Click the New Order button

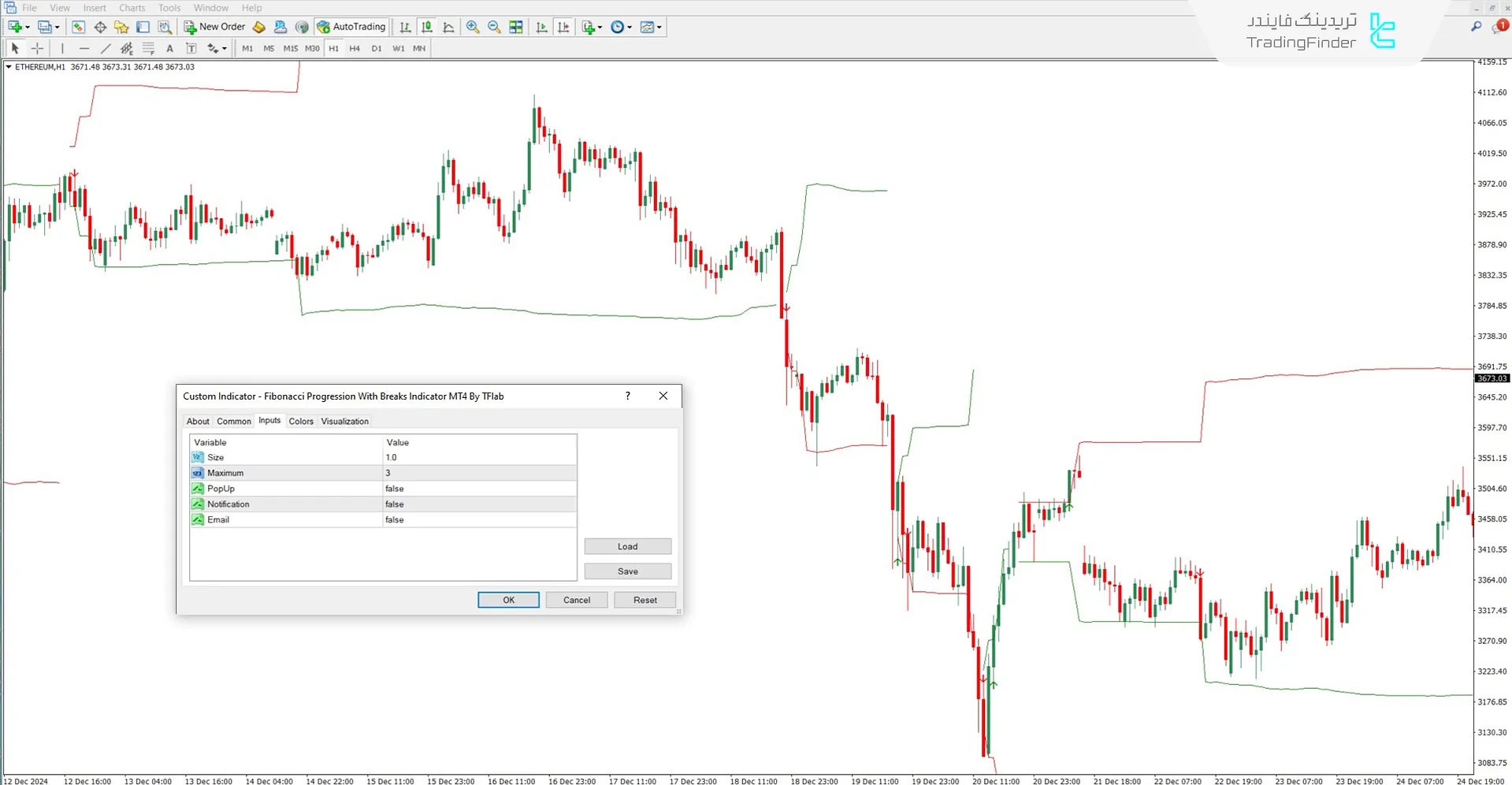[215, 27]
